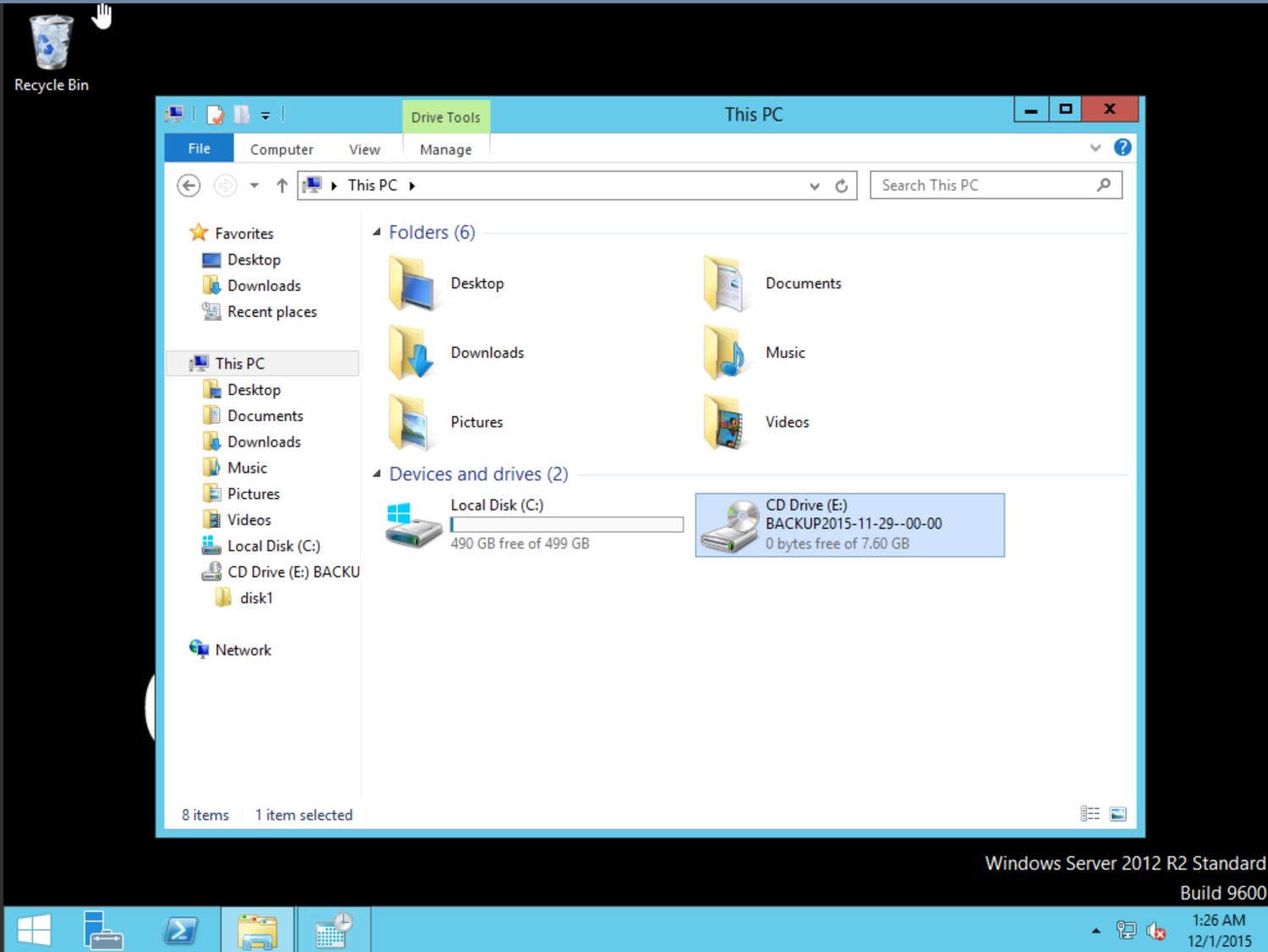Screen dimensions: 1268x952
Task: Open the Customize Quick Access Toolbar dropdown
Action: pos(265,115)
